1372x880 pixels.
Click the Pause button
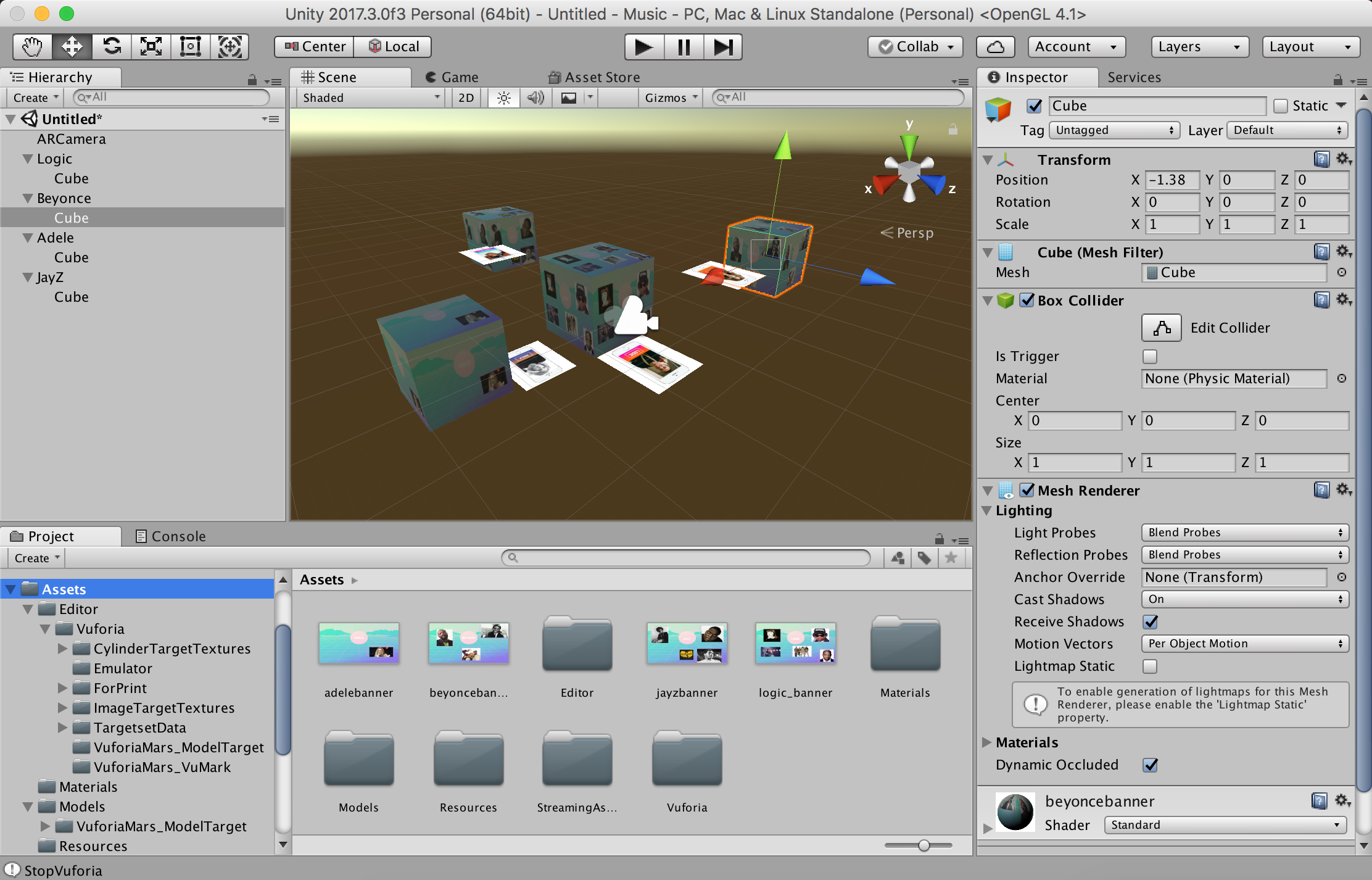(684, 47)
